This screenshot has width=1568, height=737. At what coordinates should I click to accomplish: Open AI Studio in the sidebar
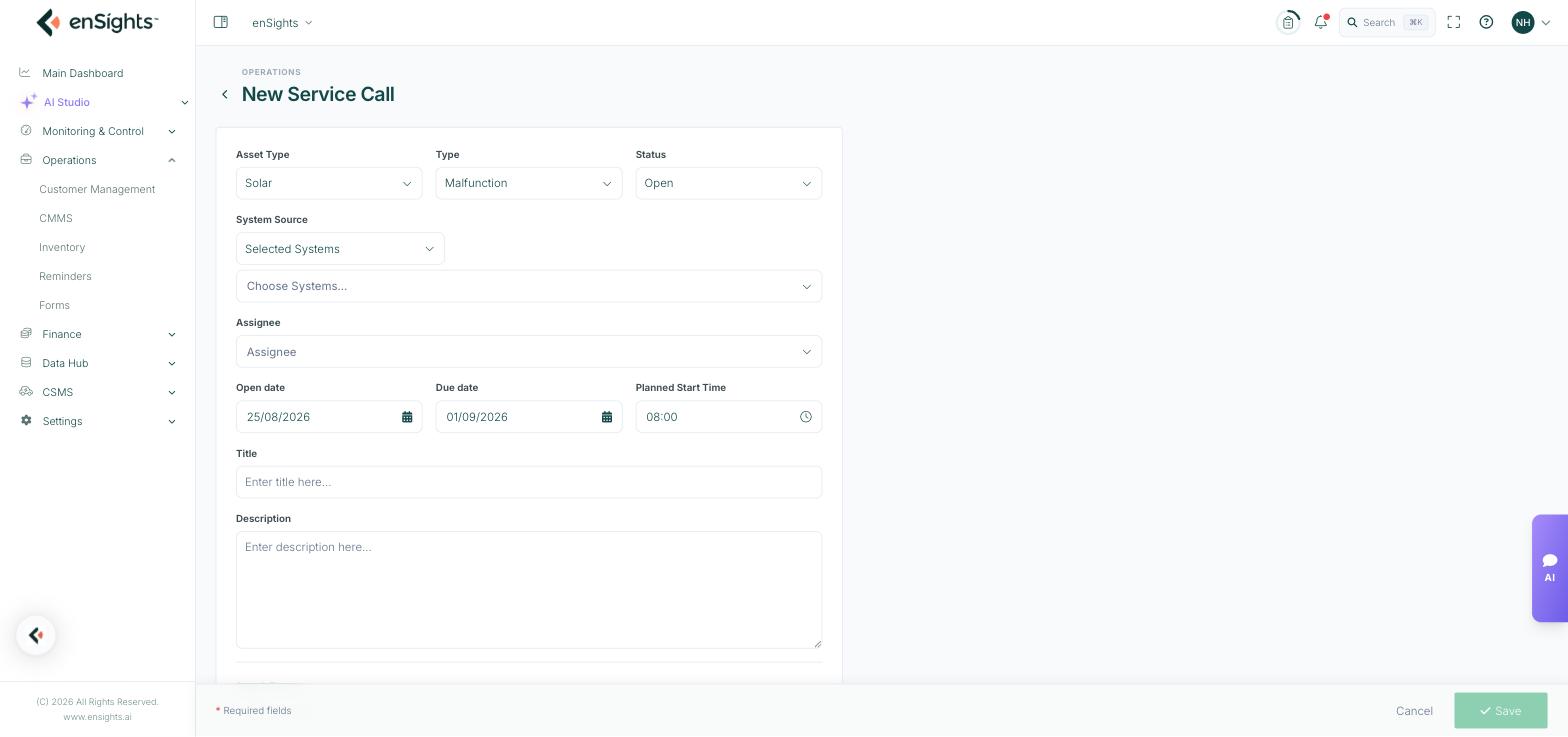[x=67, y=102]
